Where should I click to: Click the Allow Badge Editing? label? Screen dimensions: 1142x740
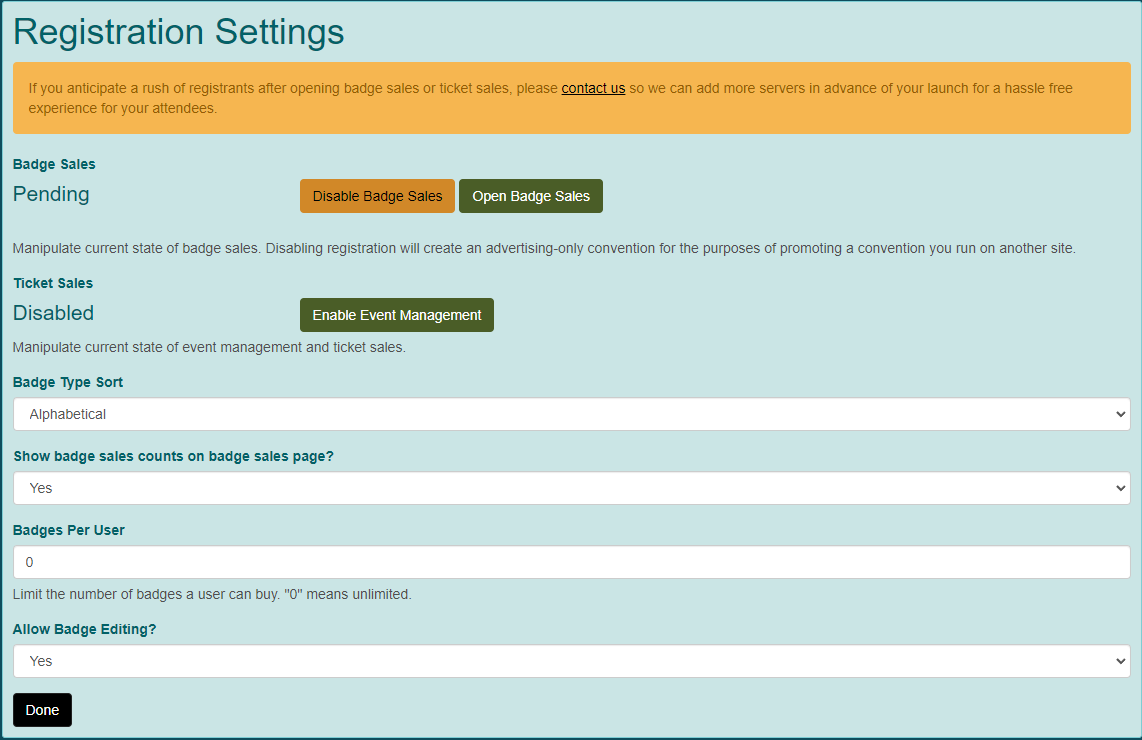tap(84, 629)
